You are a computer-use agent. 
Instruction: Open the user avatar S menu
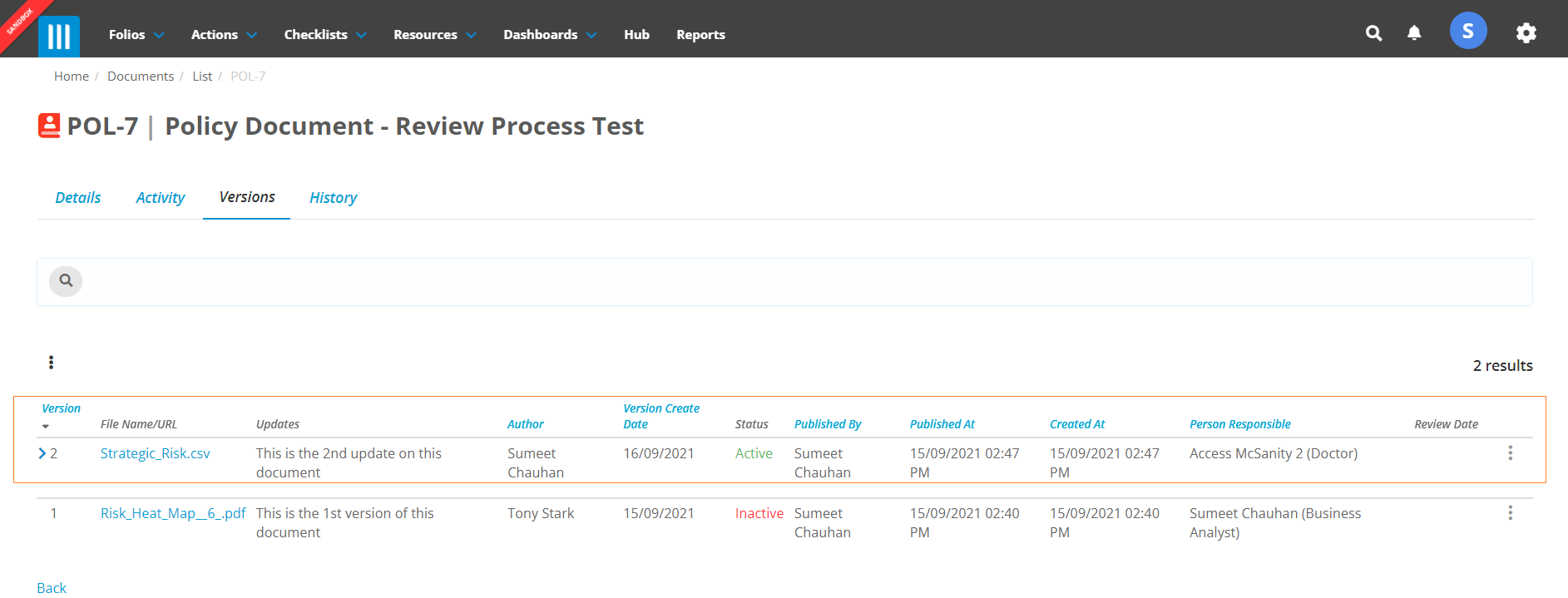point(1468,31)
